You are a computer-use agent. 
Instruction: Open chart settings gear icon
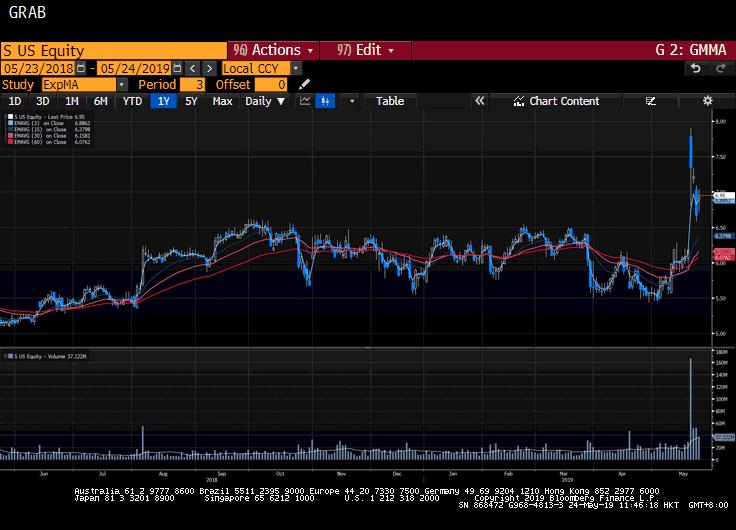click(707, 101)
